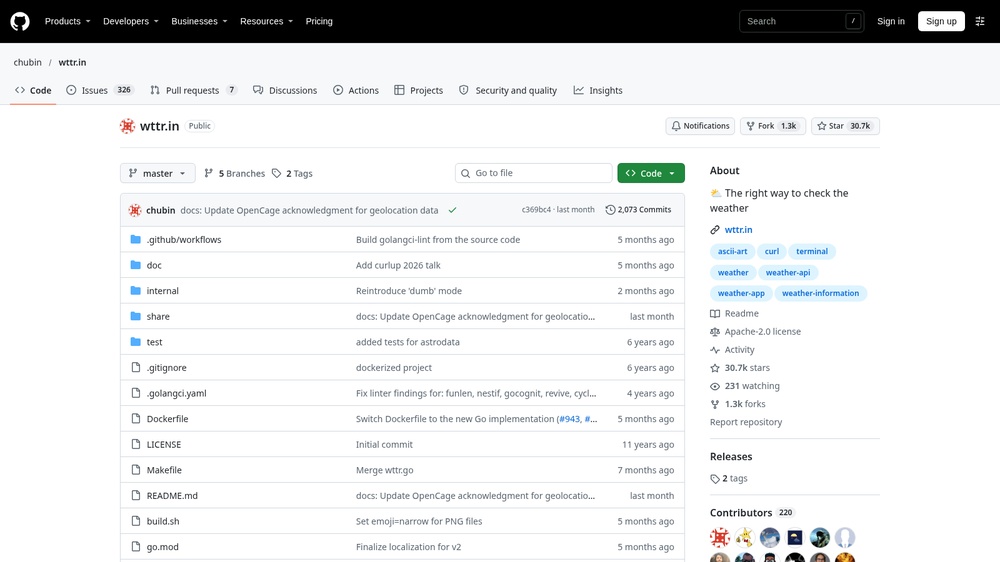The height and width of the screenshot is (562, 1000).
Task: View the 2 Tags link near branches
Action: (x=292, y=173)
